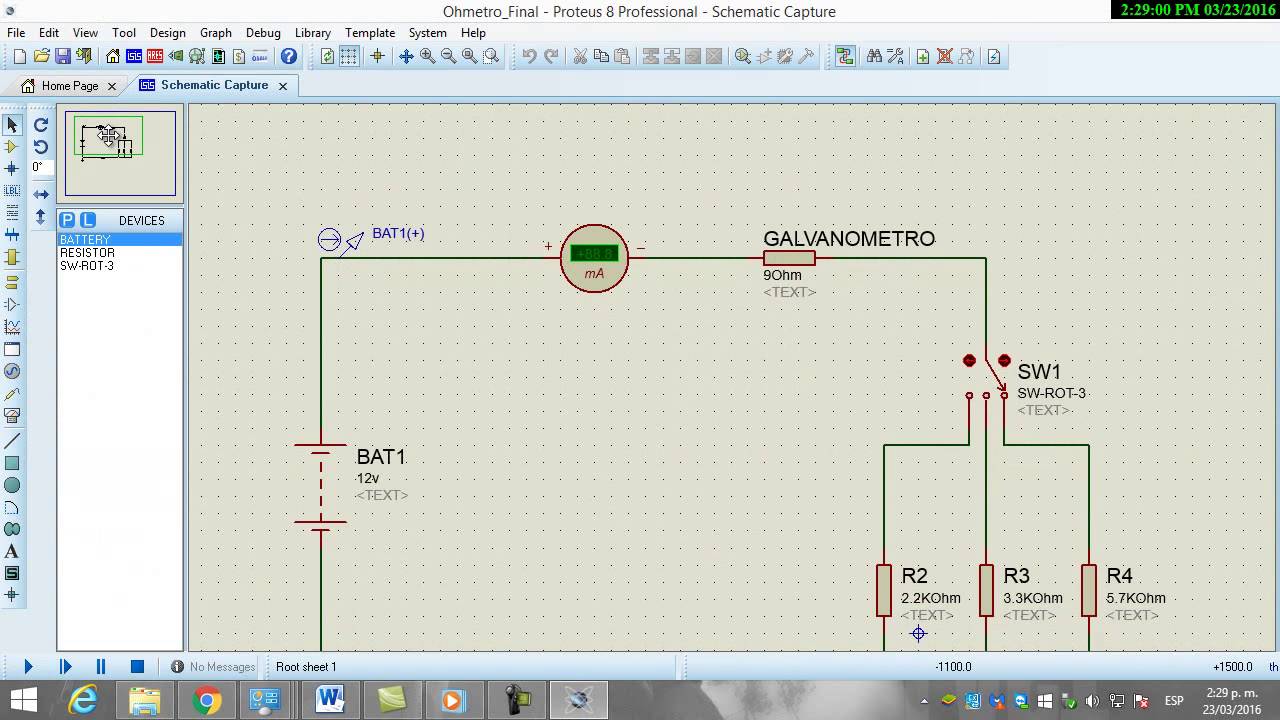Click the simulation Stop button

pyautogui.click(x=137, y=666)
